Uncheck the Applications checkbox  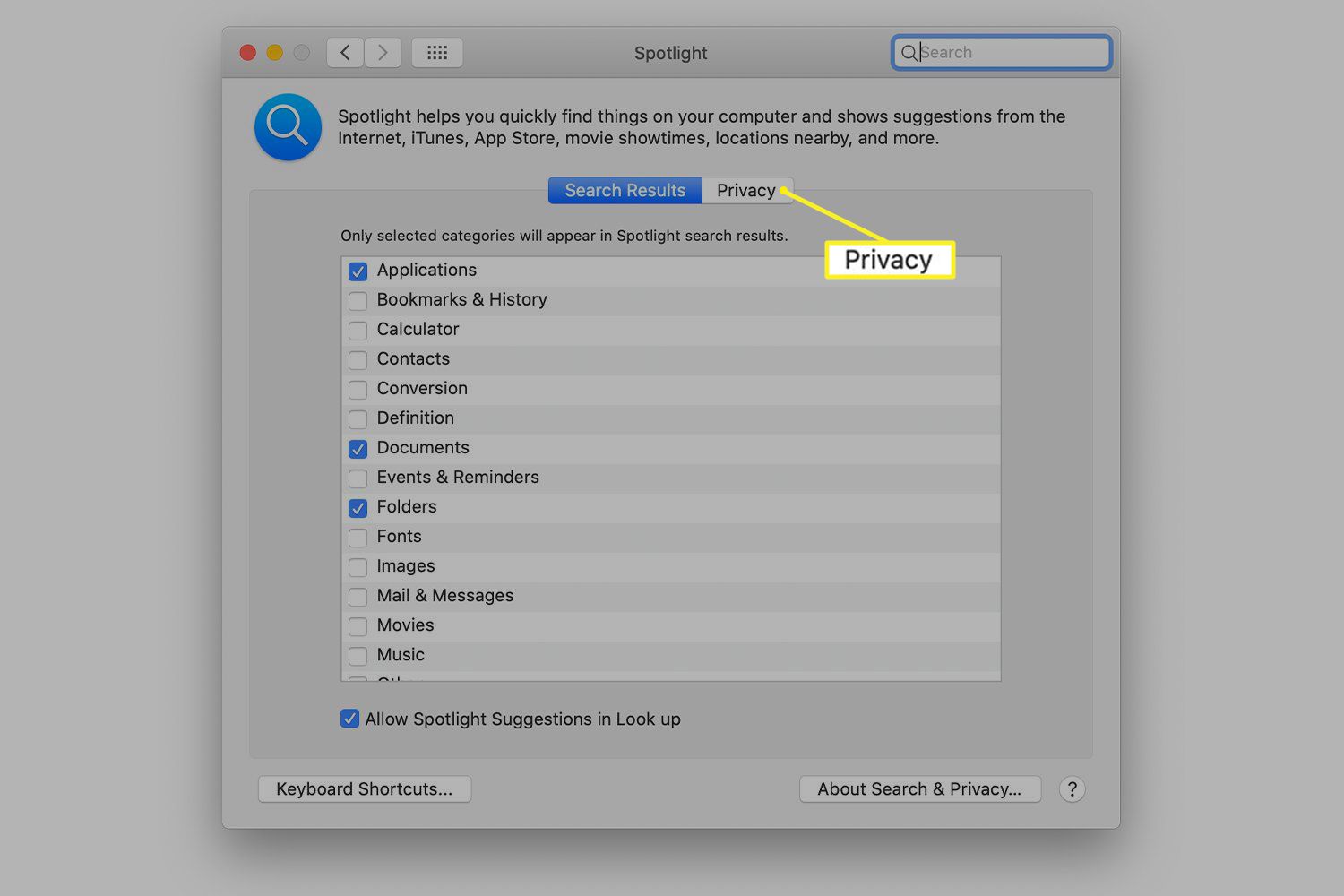click(358, 271)
